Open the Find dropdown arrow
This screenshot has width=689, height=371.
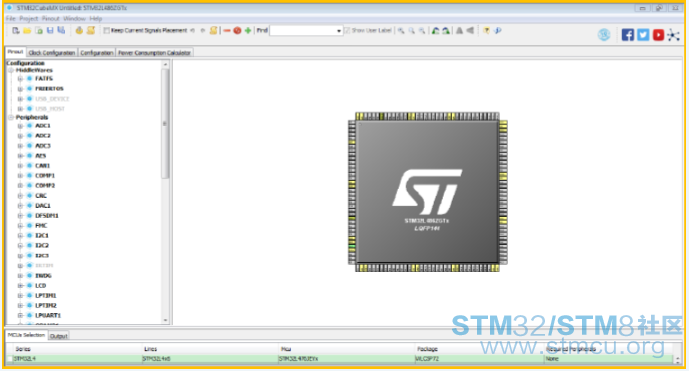[339, 31]
